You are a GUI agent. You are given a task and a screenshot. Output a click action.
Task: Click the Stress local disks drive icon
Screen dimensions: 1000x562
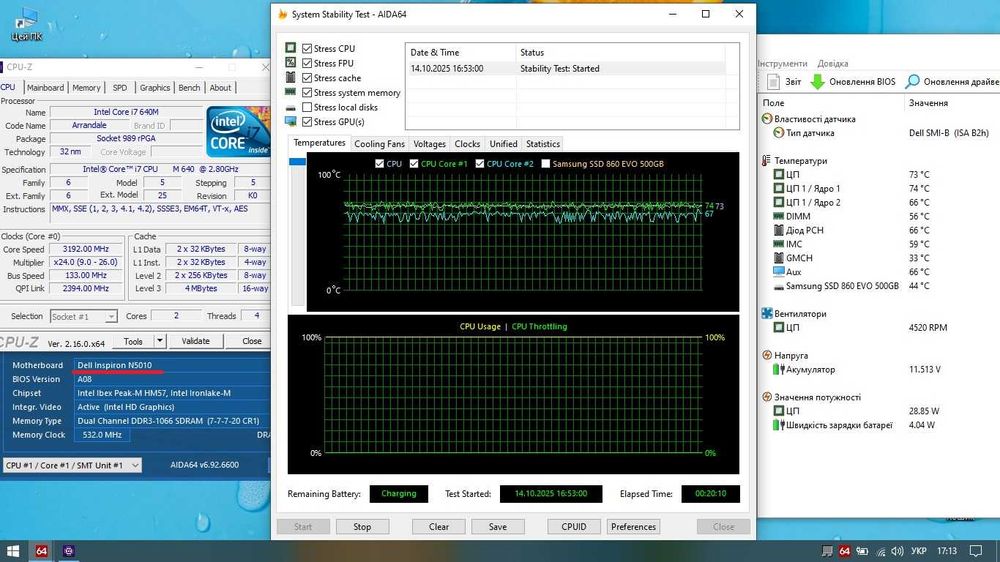[291, 107]
